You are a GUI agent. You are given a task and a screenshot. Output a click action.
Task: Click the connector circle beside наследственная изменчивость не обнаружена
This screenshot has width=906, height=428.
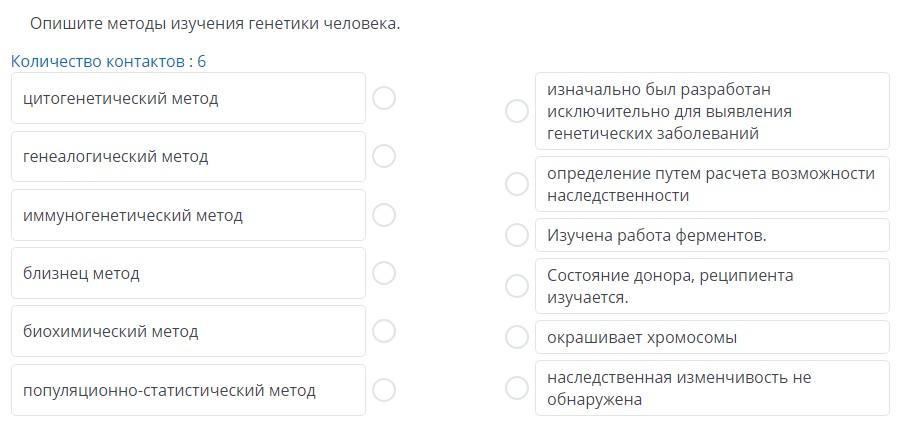click(x=517, y=388)
